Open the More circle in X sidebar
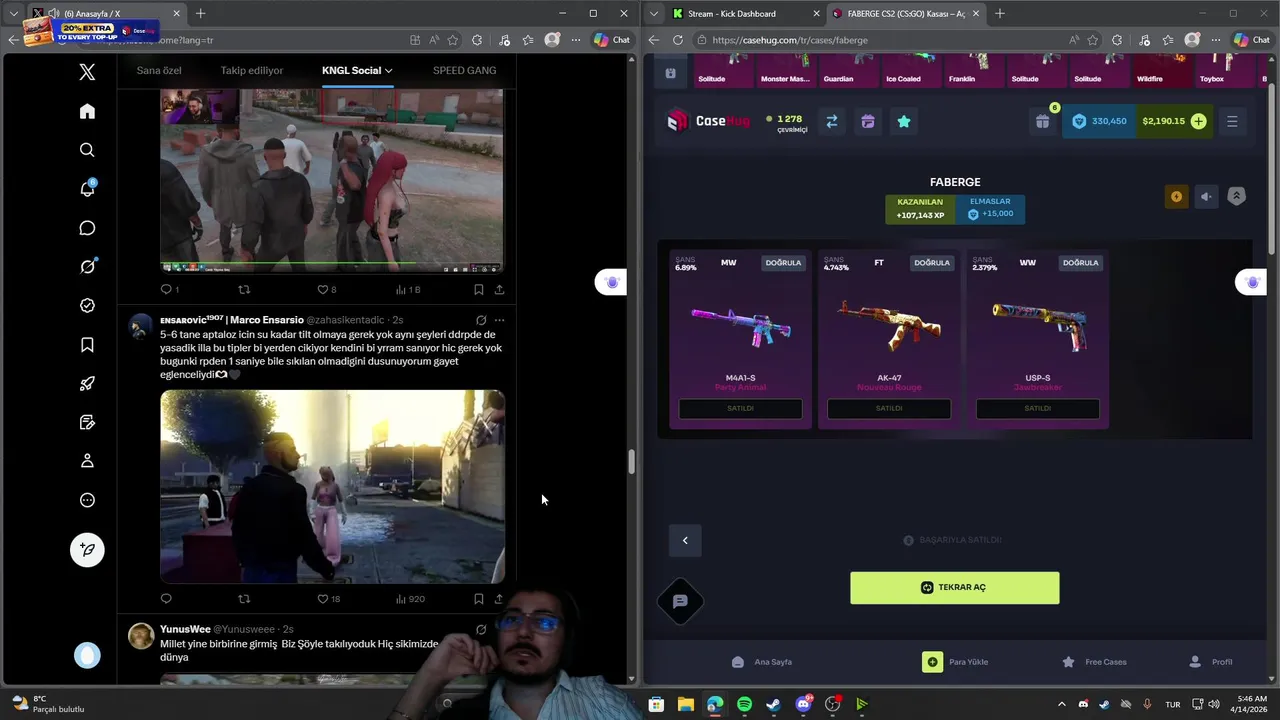Viewport: 1280px width, 720px height. 87,500
